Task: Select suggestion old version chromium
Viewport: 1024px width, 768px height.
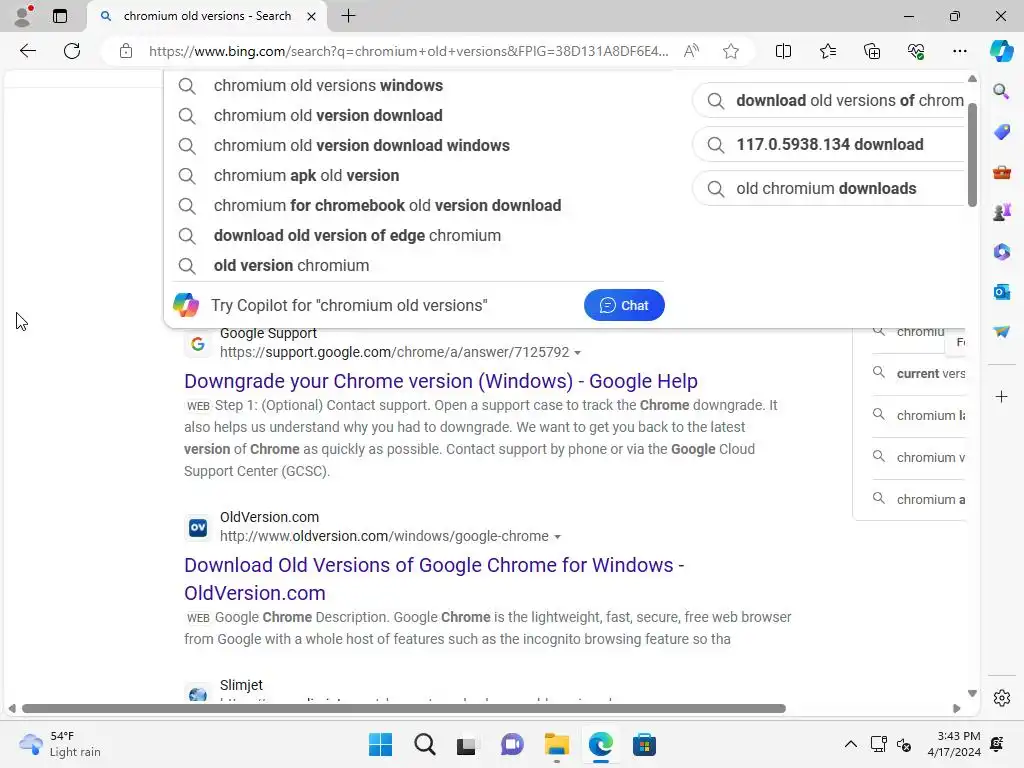Action: 418,266
